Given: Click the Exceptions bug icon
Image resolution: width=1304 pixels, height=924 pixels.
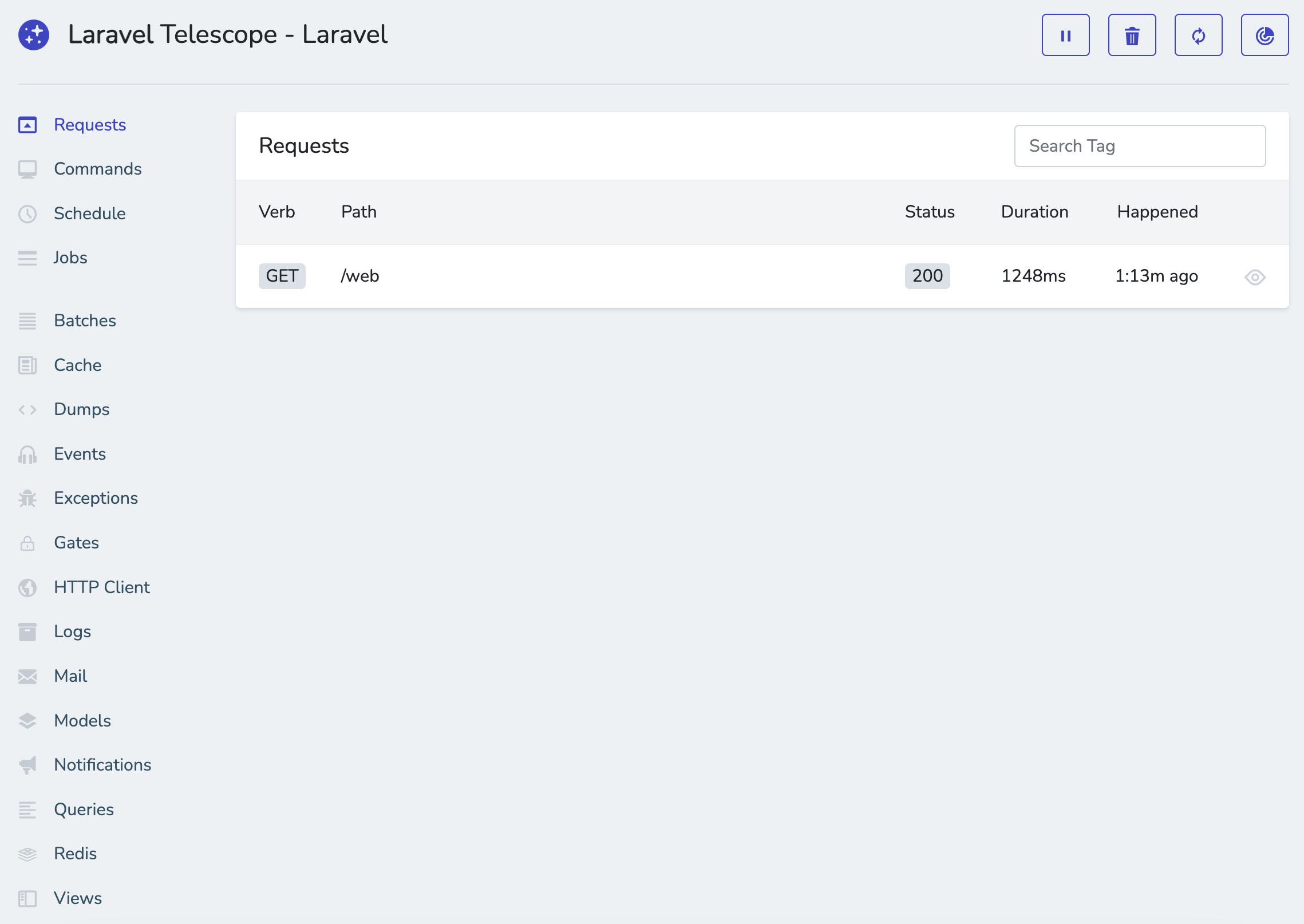Looking at the screenshot, I should coord(27,498).
